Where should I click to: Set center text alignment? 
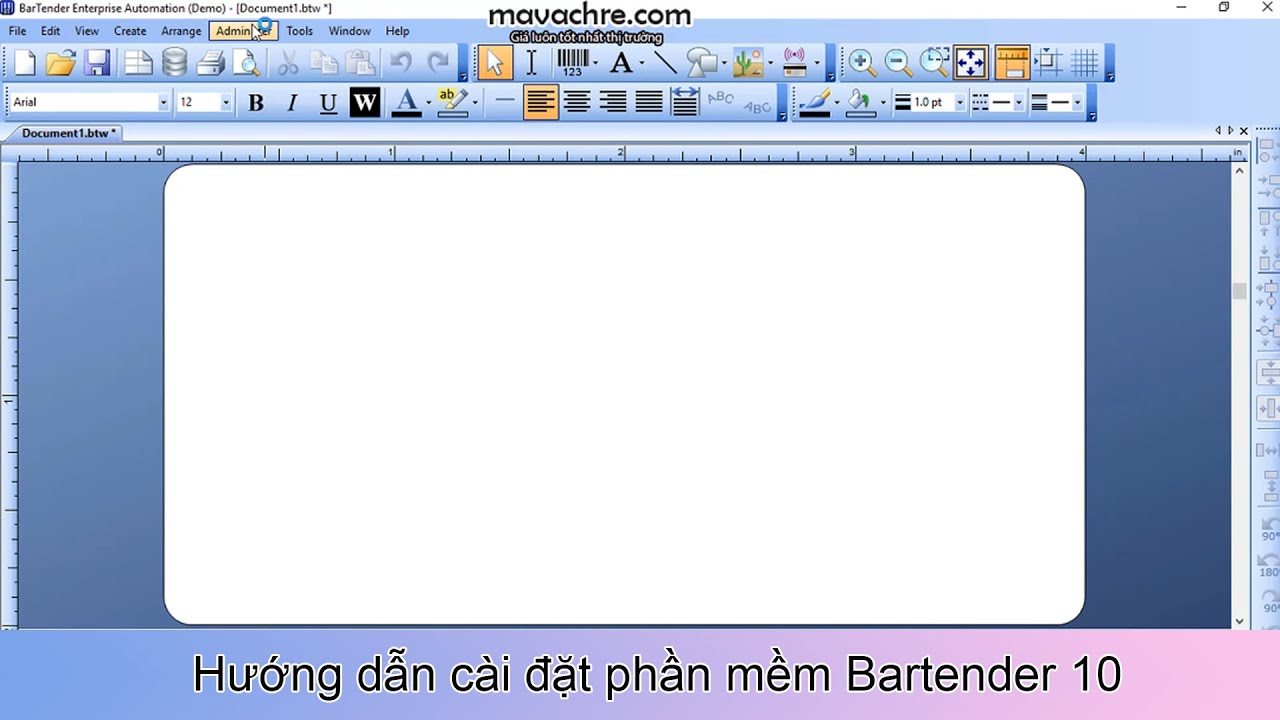577,102
